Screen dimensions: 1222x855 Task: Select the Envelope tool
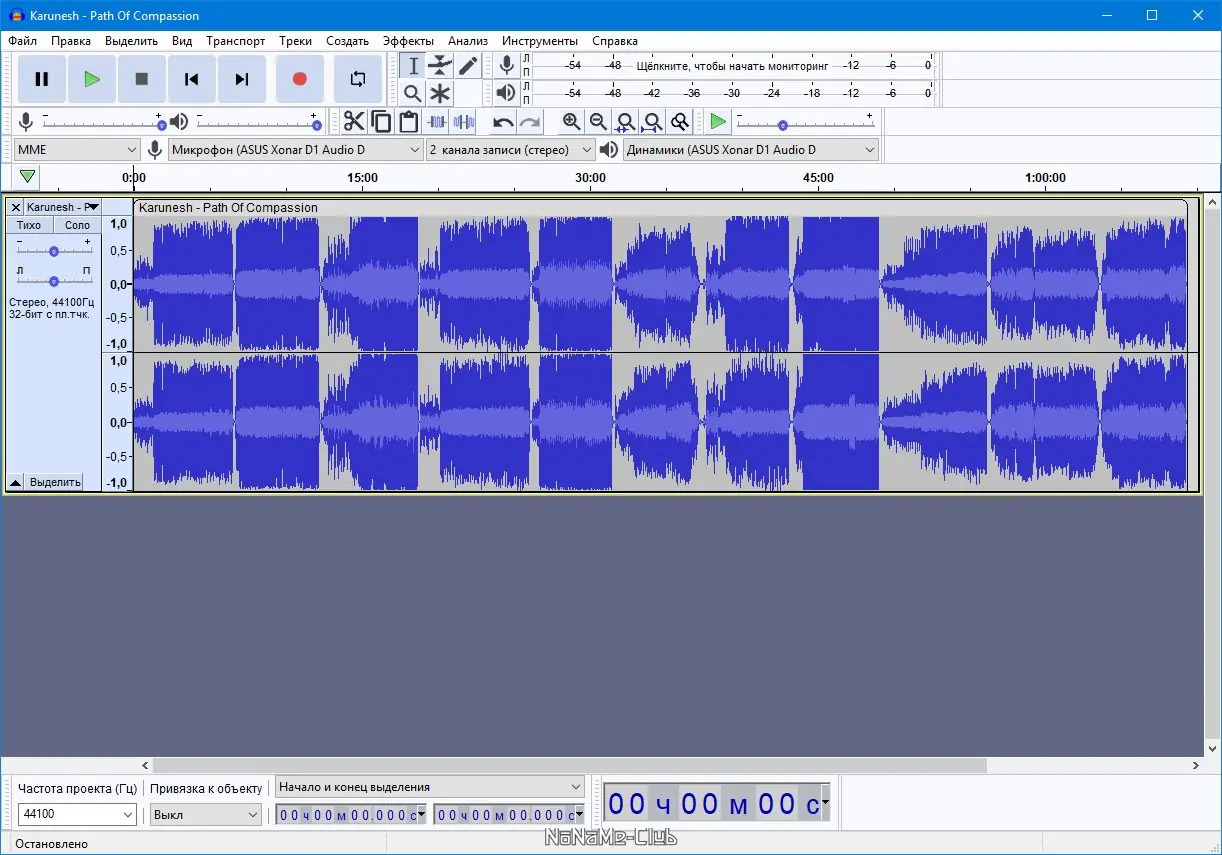[440, 66]
